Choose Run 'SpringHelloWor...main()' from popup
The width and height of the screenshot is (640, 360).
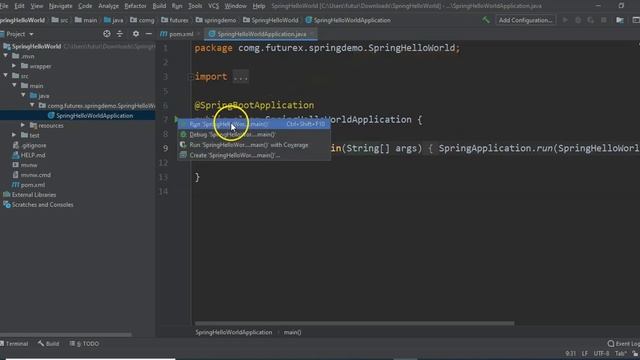[x=253, y=124]
